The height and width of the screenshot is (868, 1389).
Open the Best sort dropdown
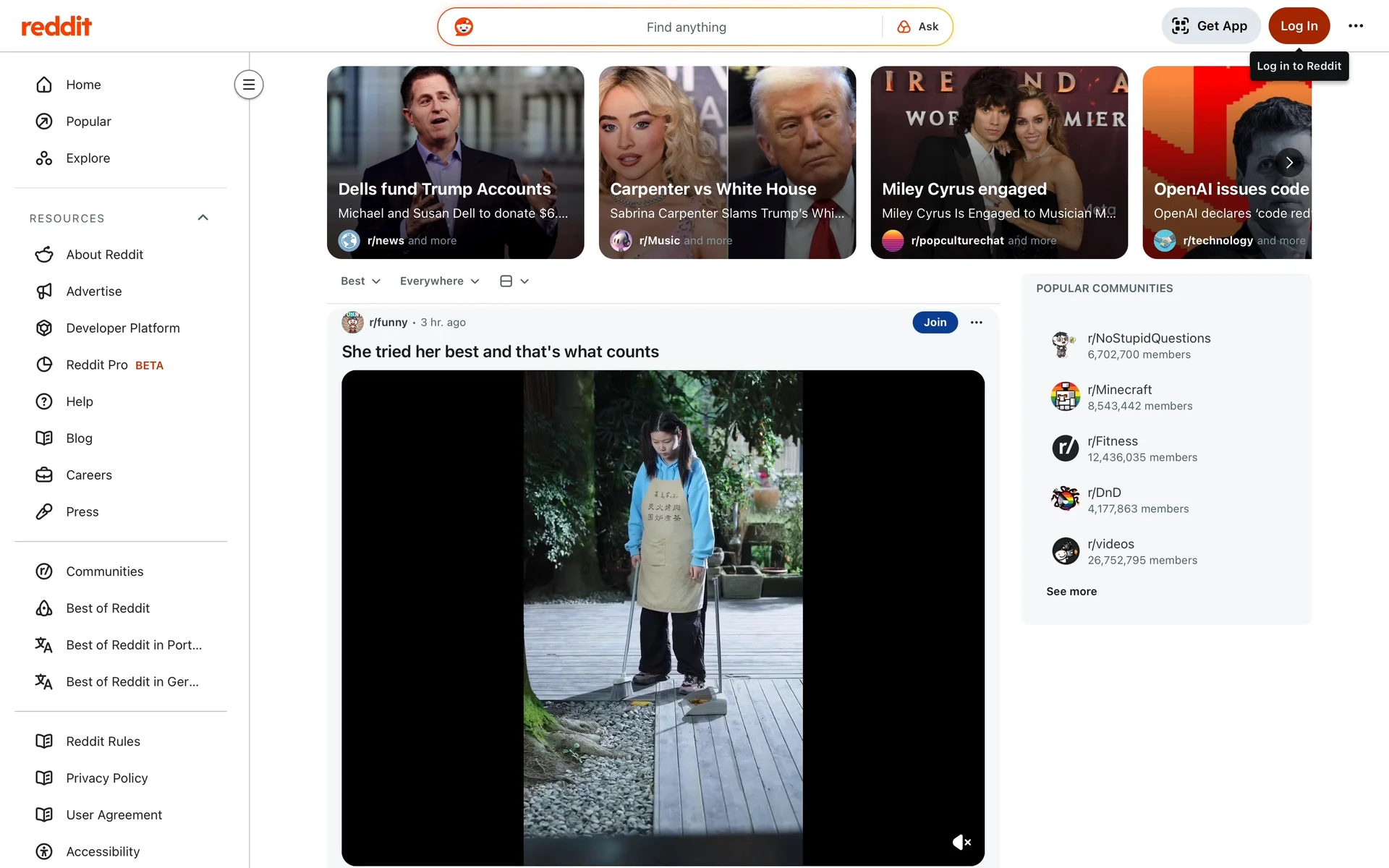click(x=360, y=281)
